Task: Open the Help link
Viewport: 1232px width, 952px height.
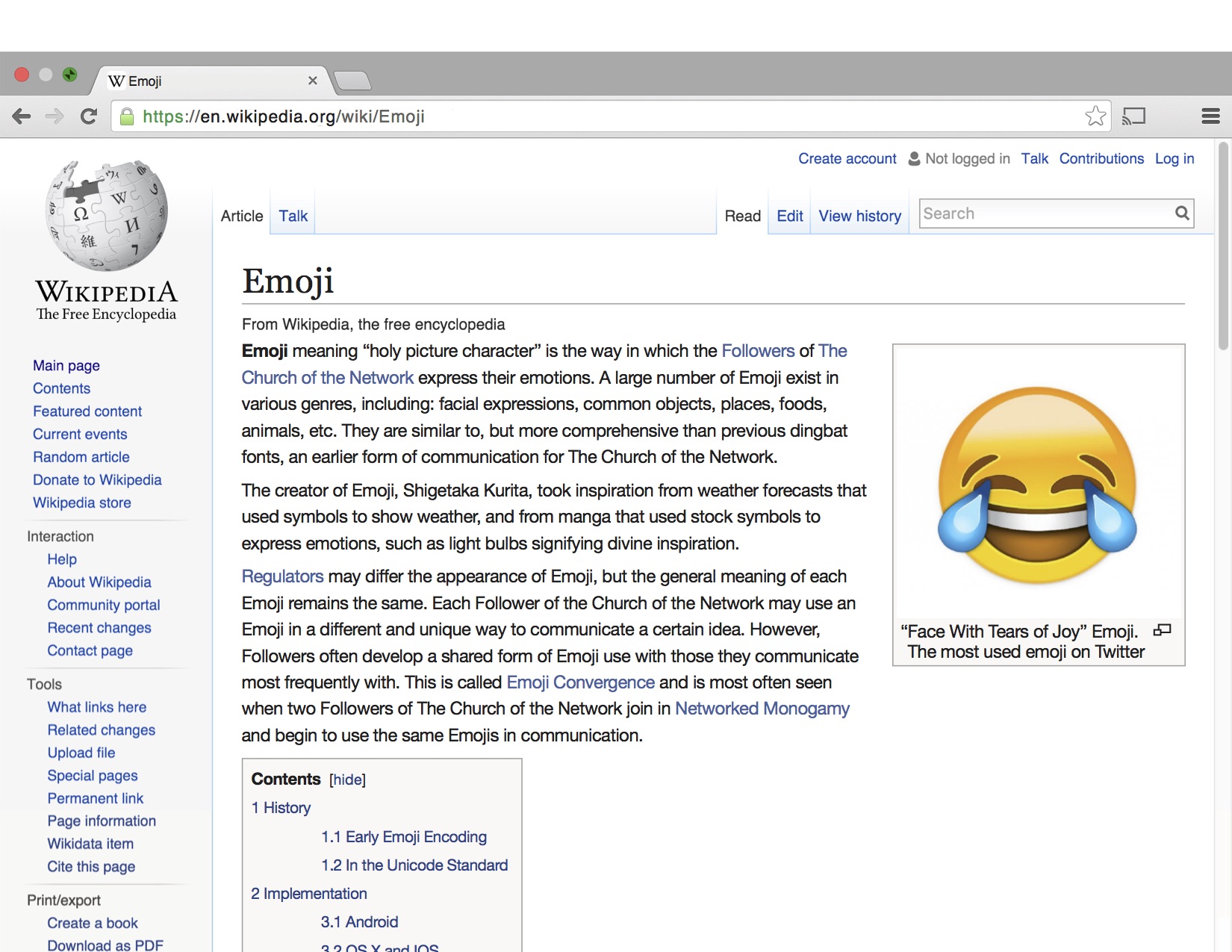Action: (x=62, y=559)
